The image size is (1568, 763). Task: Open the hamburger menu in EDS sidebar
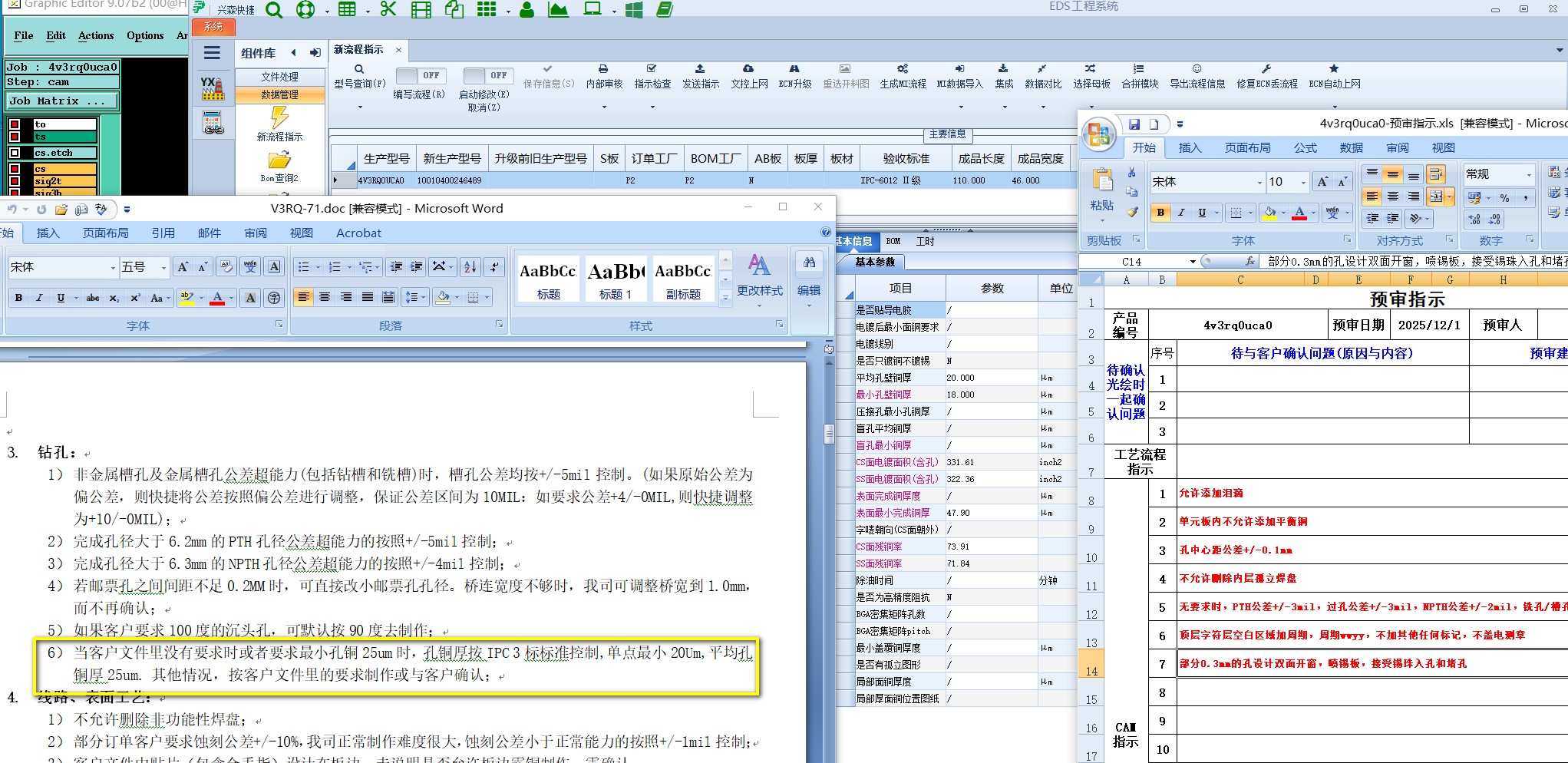click(x=212, y=53)
